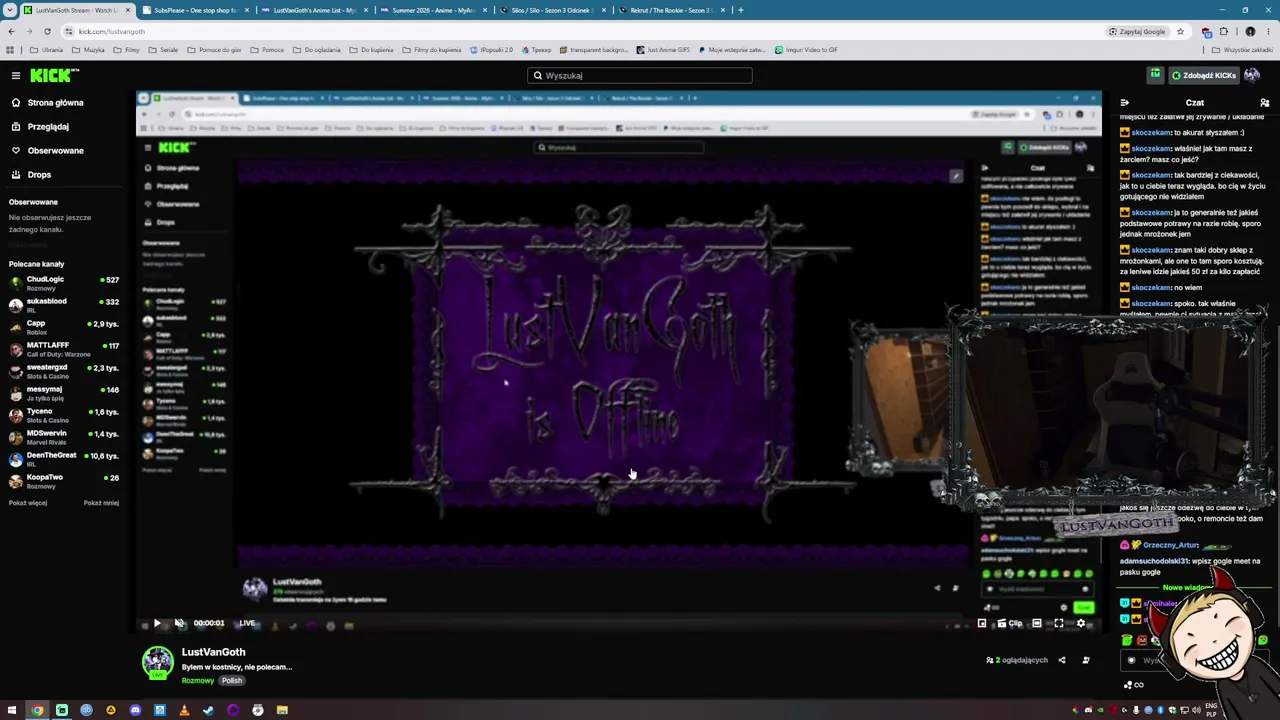Open recommended channel messymaj

pyautogui.click(x=64, y=393)
